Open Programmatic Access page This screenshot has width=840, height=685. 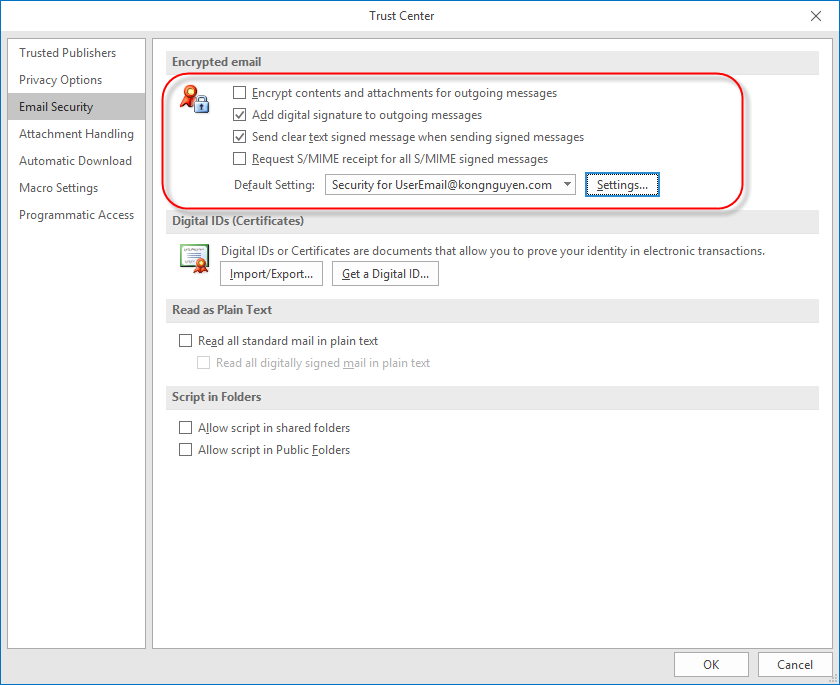click(x=77, y=215)
